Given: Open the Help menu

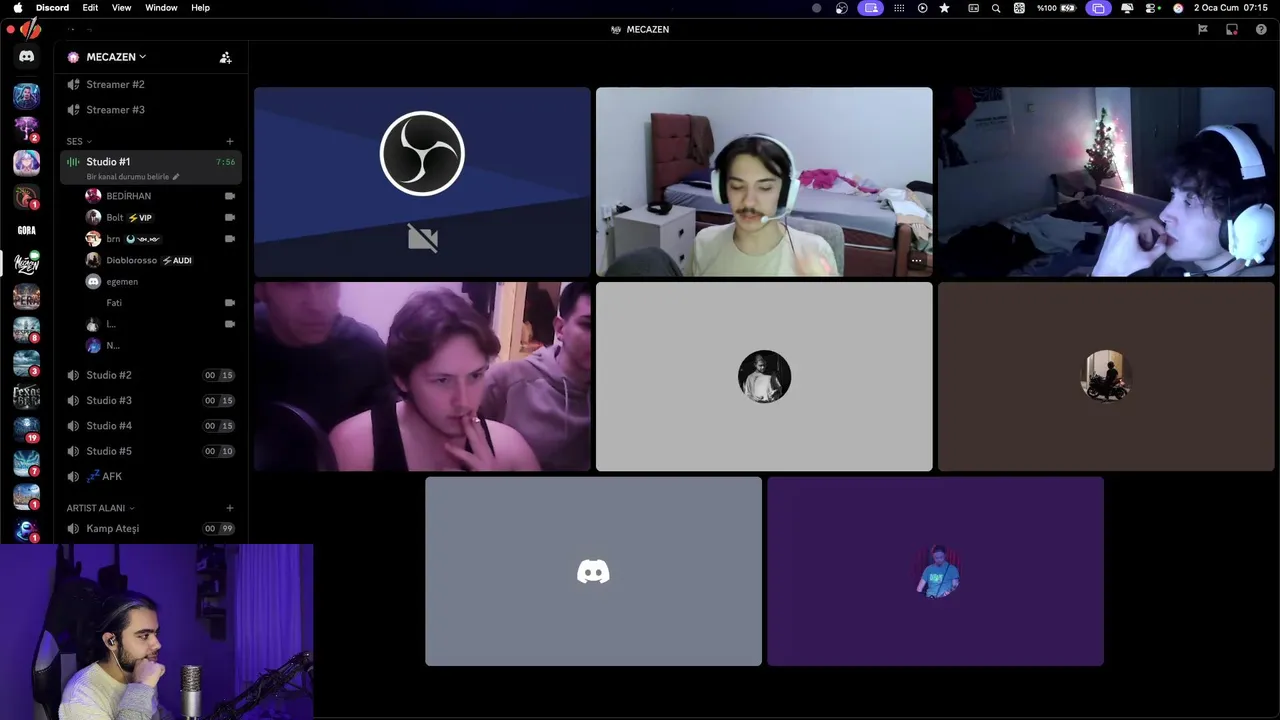Looking at the screenshot, I should pos(200,7).
